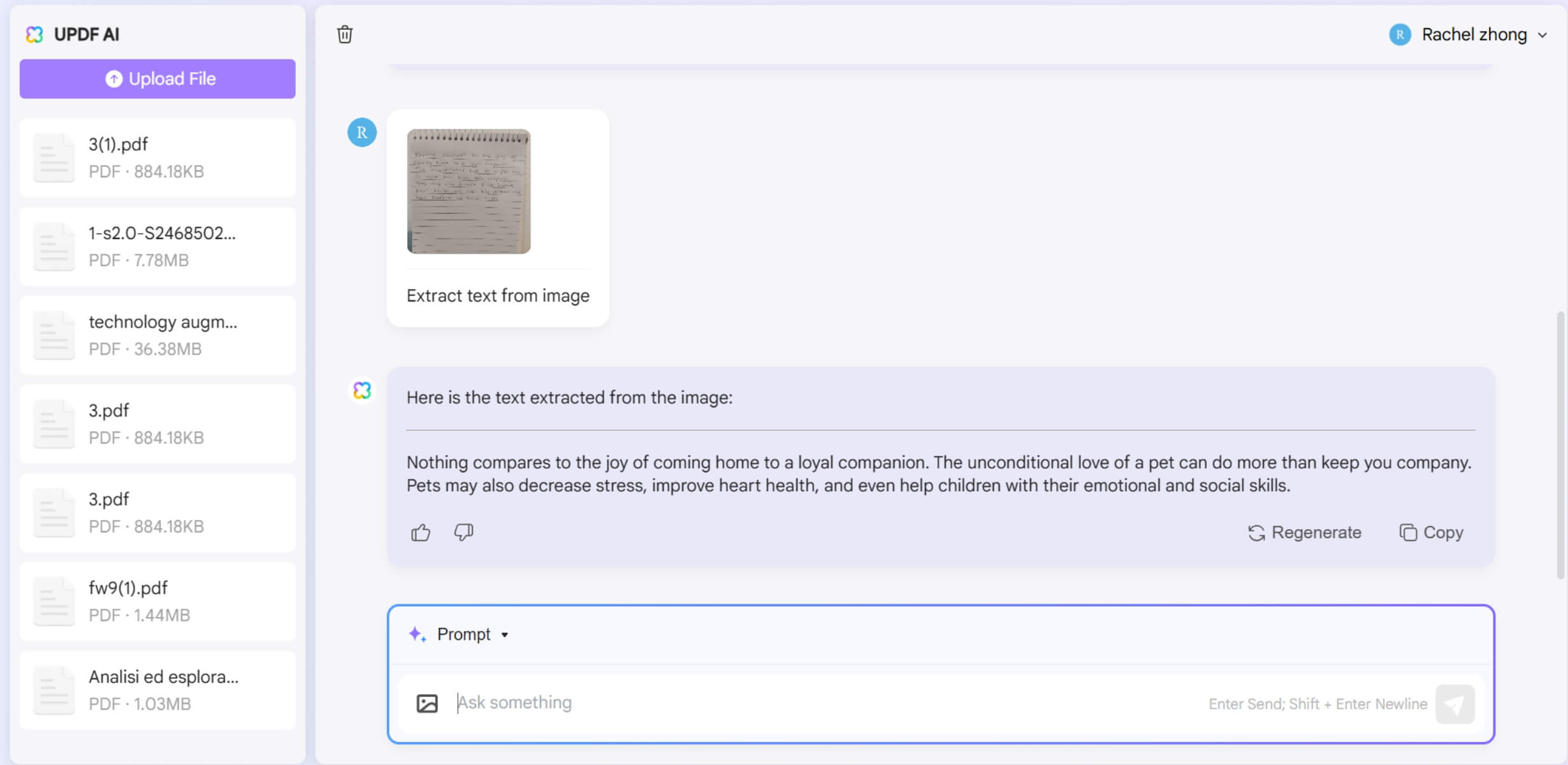Viewport: 1568px width, 765px height.
Task: Expand the Rachel zhong account dropdown
Action: (x=1542, y=35)
